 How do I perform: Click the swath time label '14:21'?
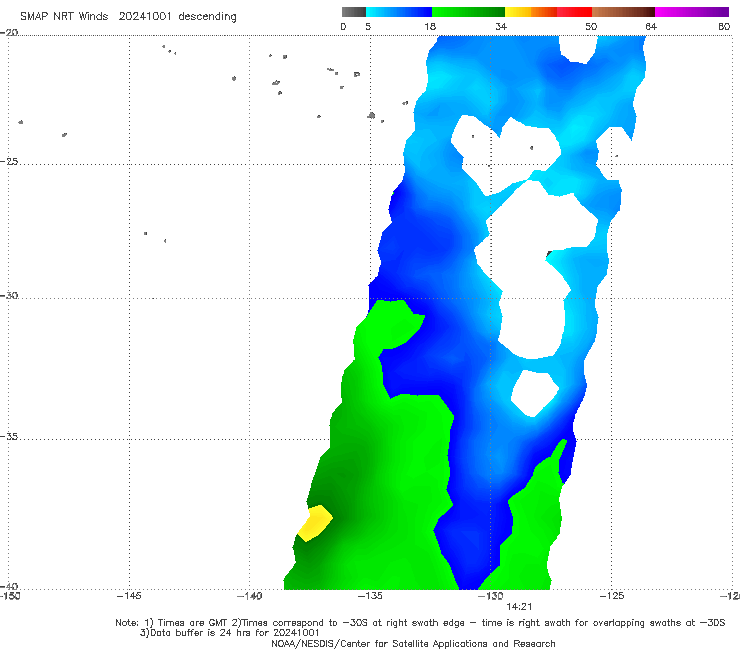coord(519,607)
